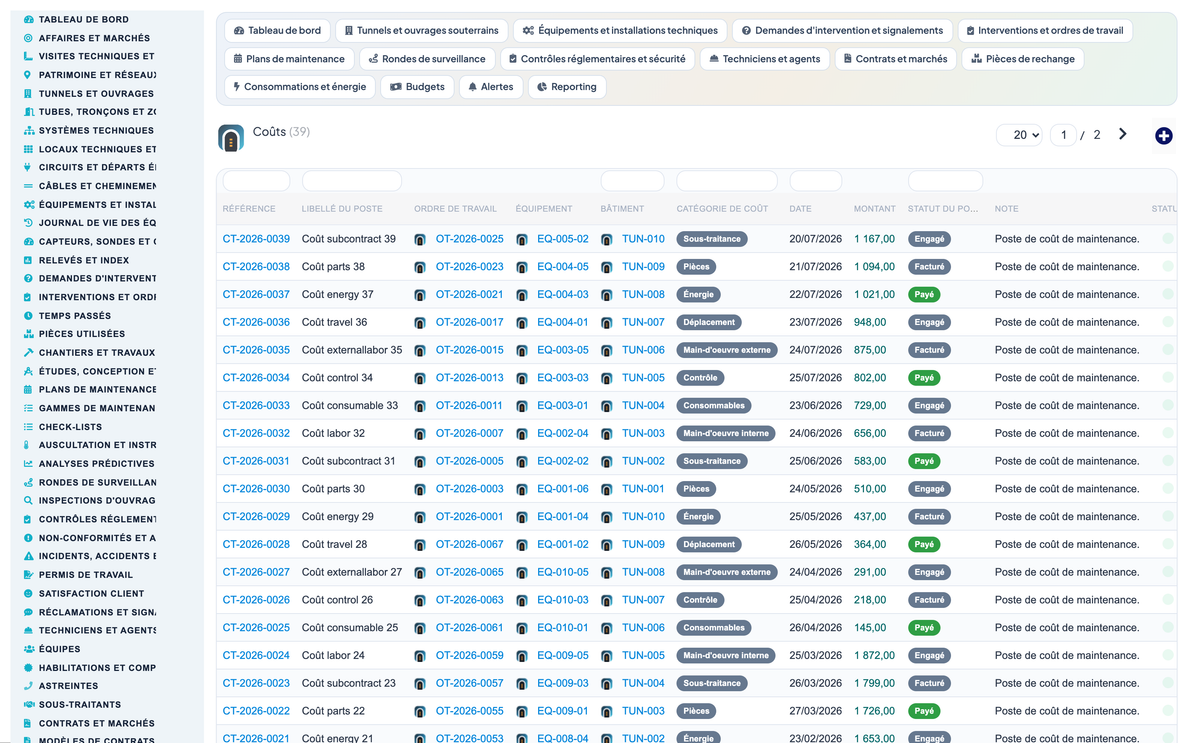
Task: Click Check-lists sidebar icon
Action: click(x=28, y=427)
